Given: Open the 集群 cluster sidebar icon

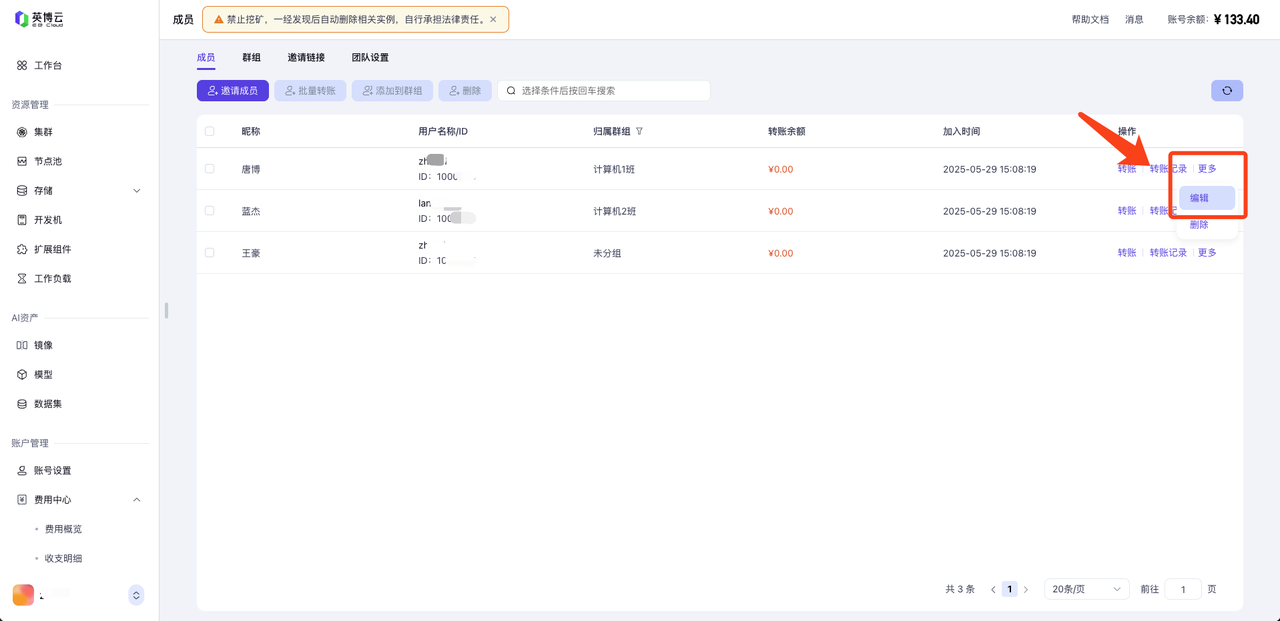Looking at the screenshot, I should click(x=22, y=132).
